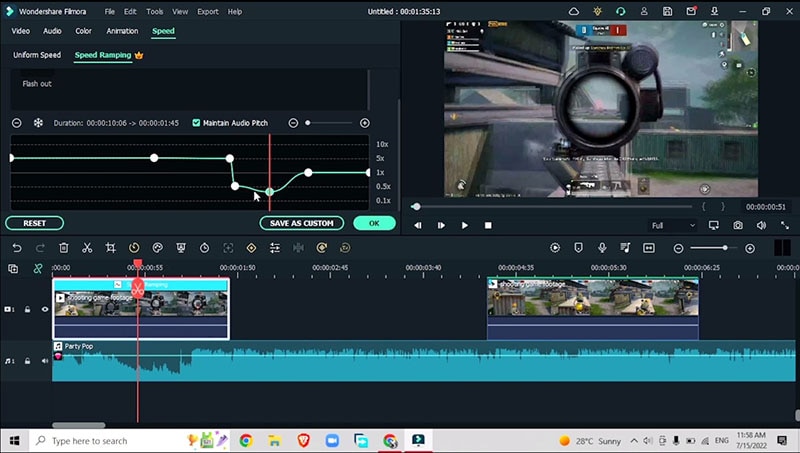
Task: Open the Duration stopwatch tool
Action: pyautogui.click(x=204, y=248)
